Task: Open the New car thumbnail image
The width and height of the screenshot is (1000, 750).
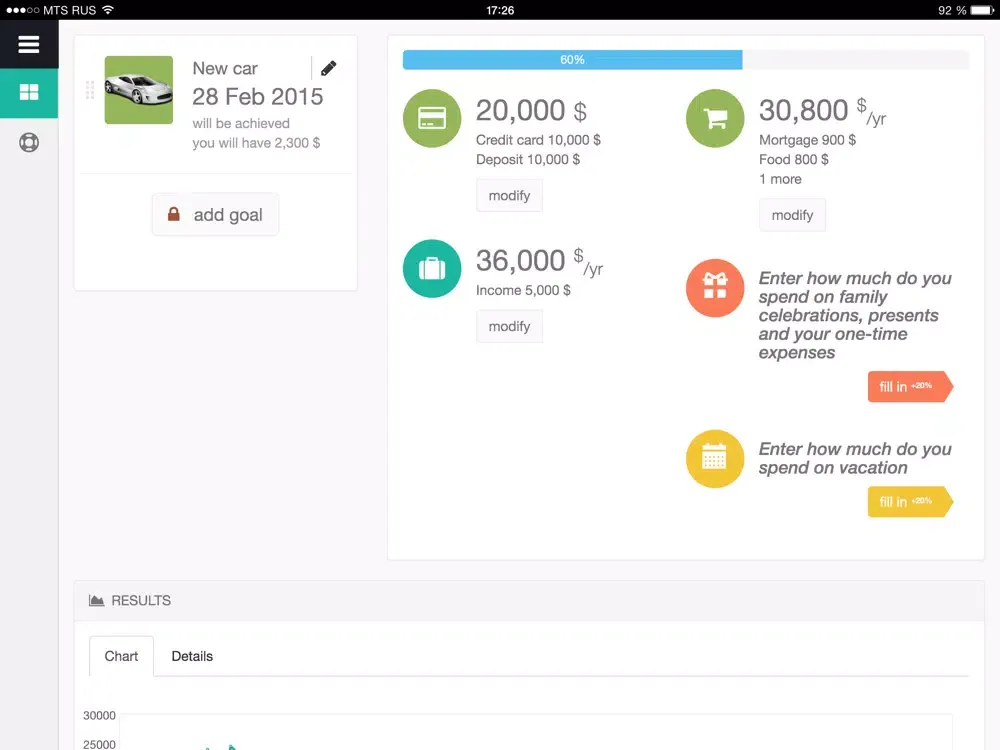Action: tap(138, 90)
